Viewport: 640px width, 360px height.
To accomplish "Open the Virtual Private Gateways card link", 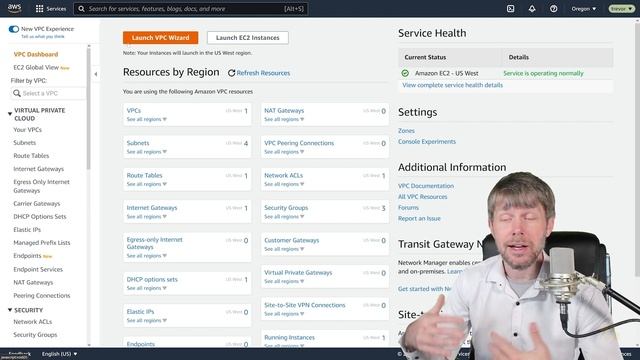I will 298,273.
